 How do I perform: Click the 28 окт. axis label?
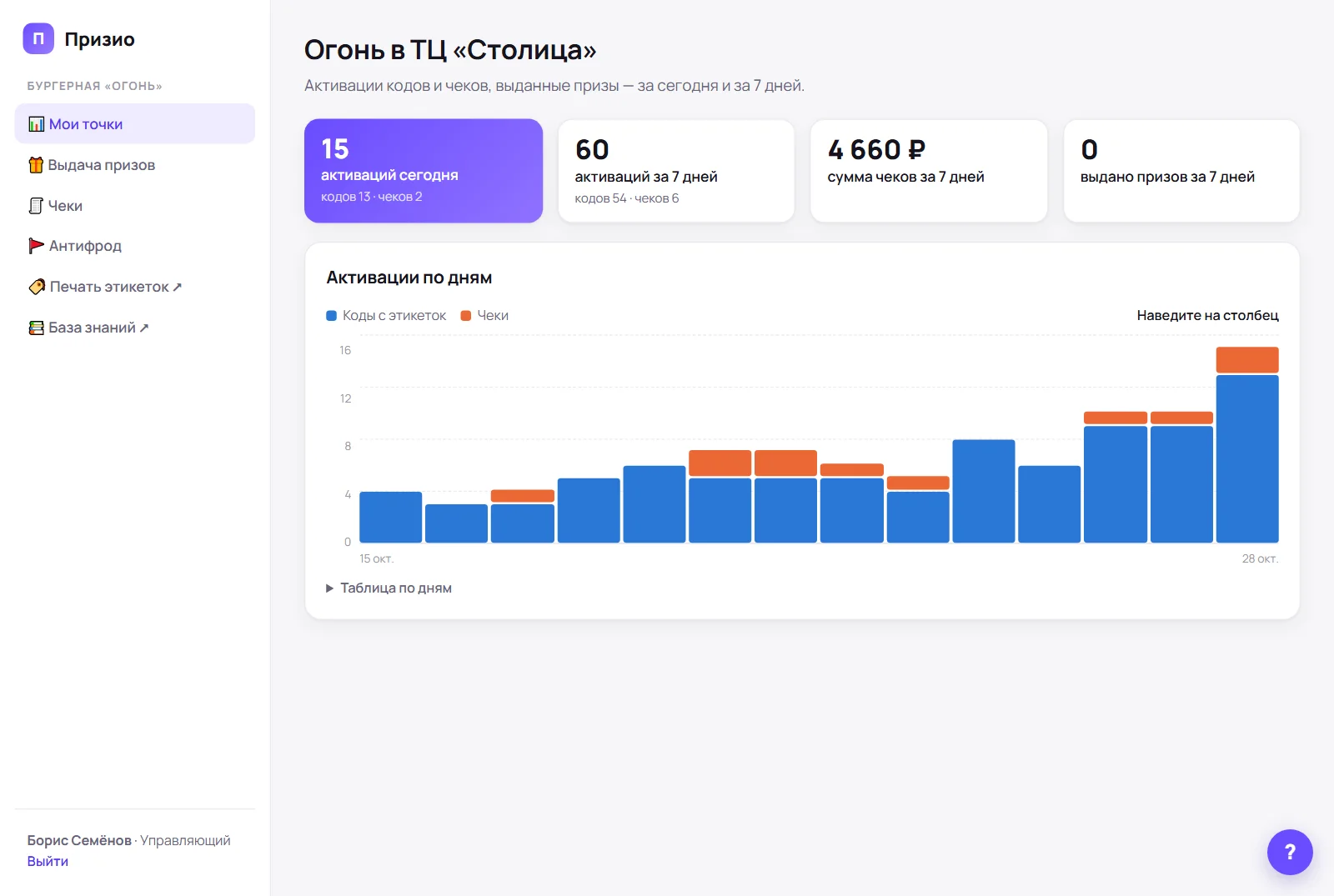click(x=1260, y=558)
